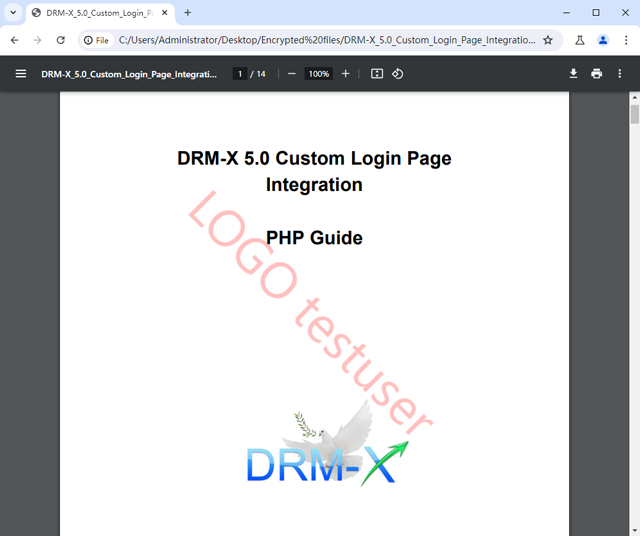The height and width of the screenshot is (536, 640).
Task: Go back in browser history
Action: 15,40
